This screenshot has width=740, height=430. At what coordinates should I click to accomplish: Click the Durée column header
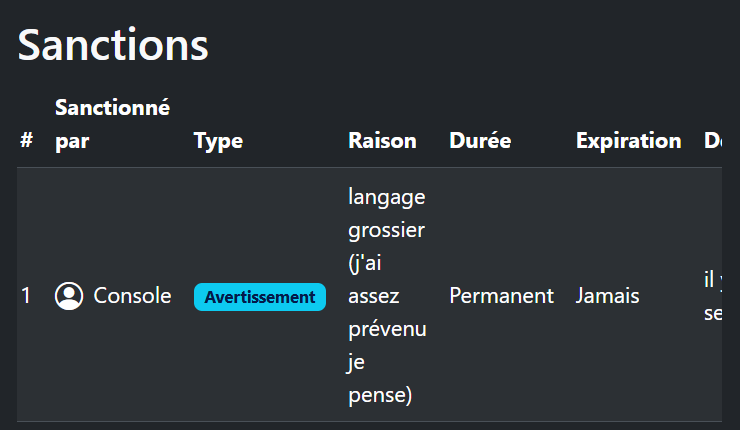pos(480,141)
